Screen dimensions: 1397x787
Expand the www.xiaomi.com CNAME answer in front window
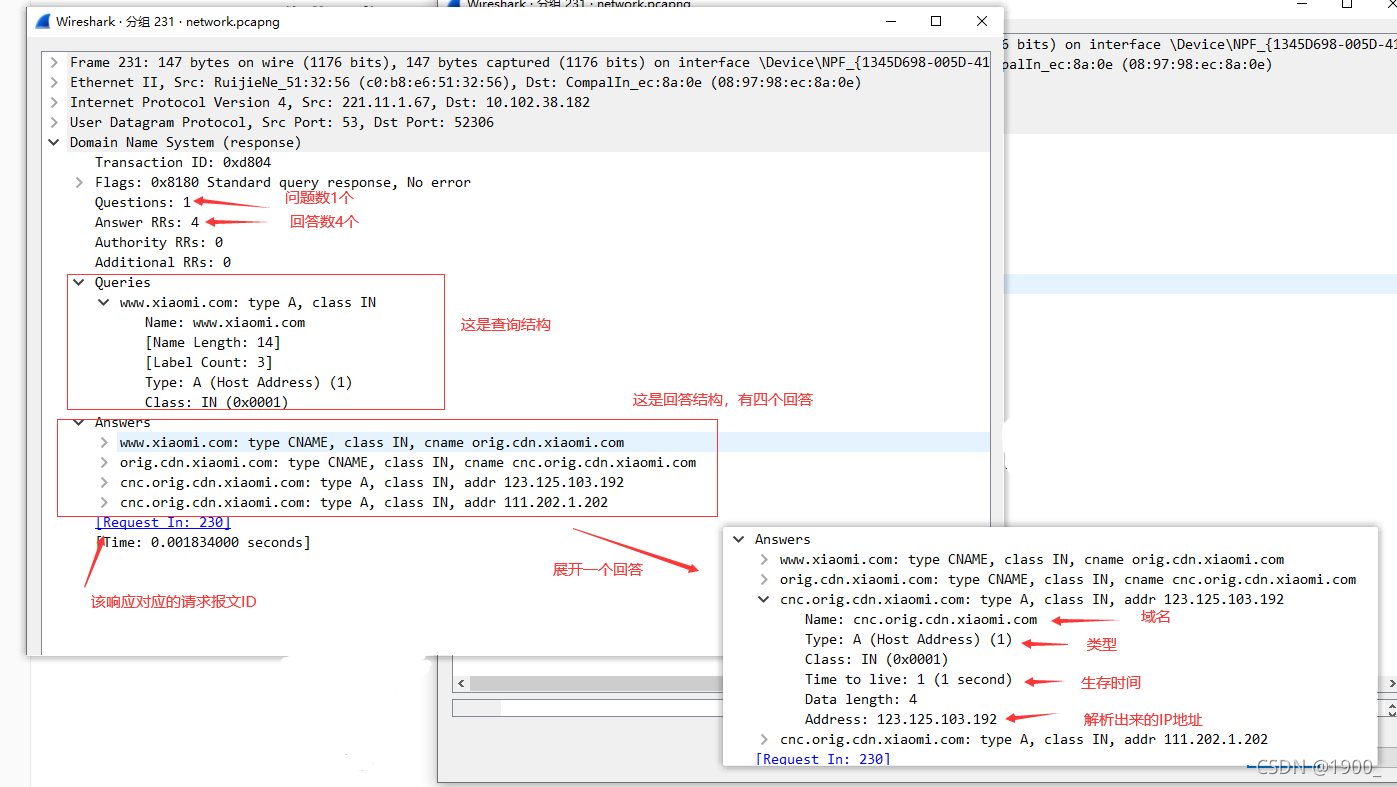click(104, 442)
